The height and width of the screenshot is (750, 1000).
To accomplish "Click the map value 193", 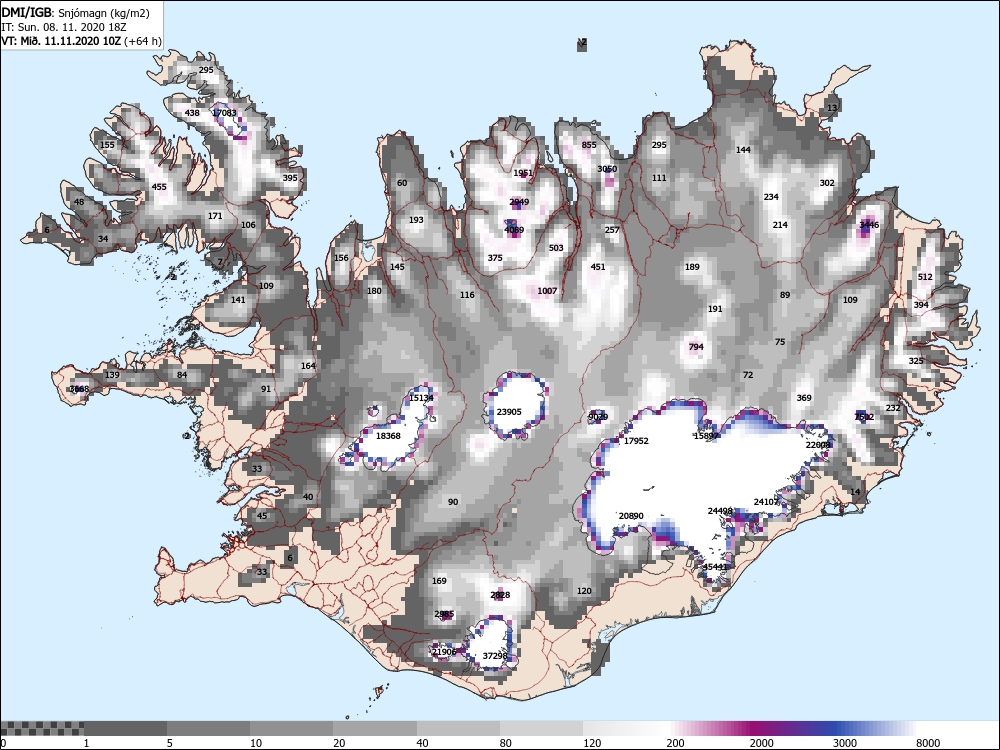I will click(x=416, y=220).
